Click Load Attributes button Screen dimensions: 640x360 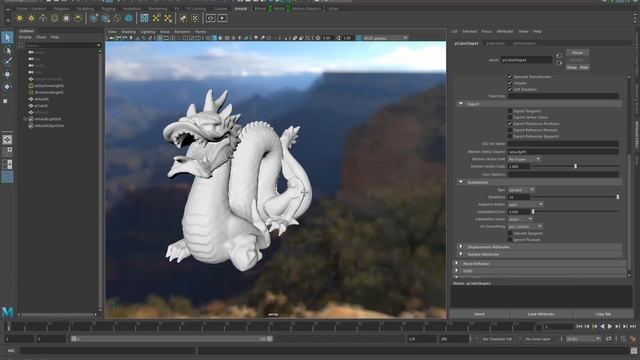tap(541, 314)
